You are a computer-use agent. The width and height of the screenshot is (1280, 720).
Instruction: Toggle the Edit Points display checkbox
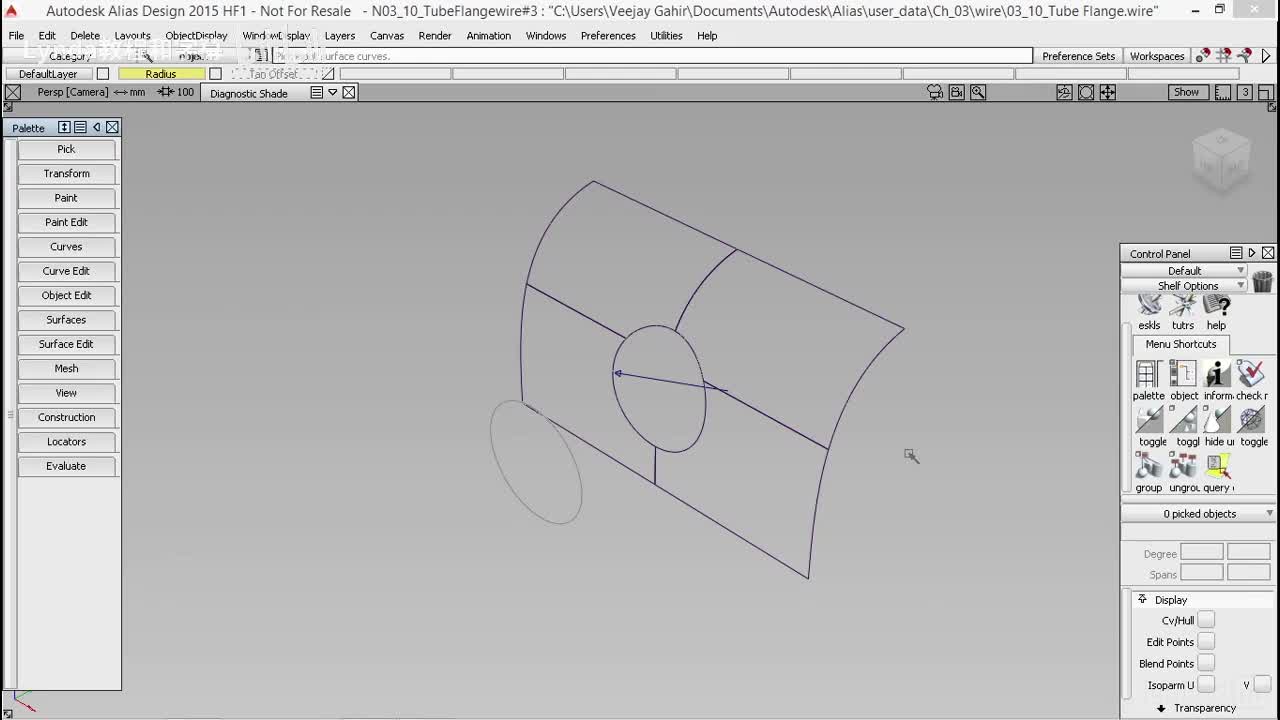(x=1206, y=642)
